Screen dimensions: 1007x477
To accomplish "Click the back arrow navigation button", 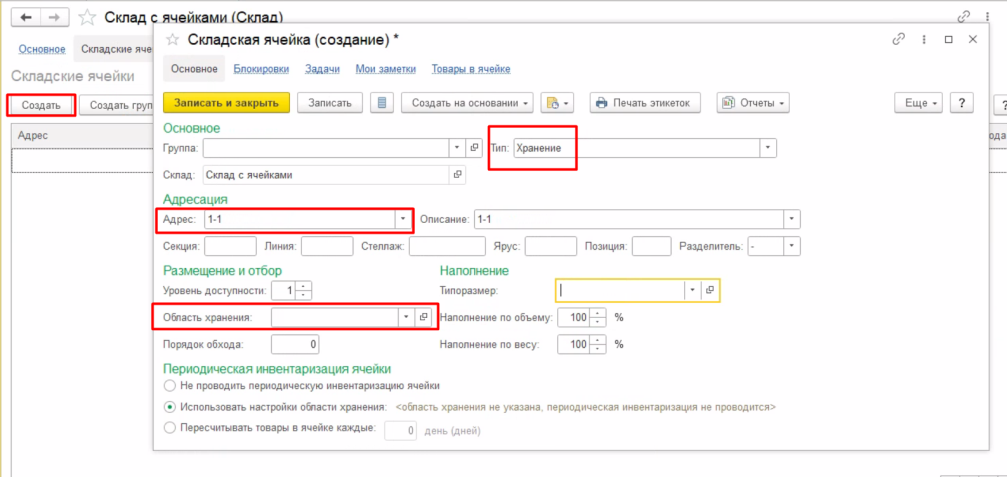I will 26,17.
